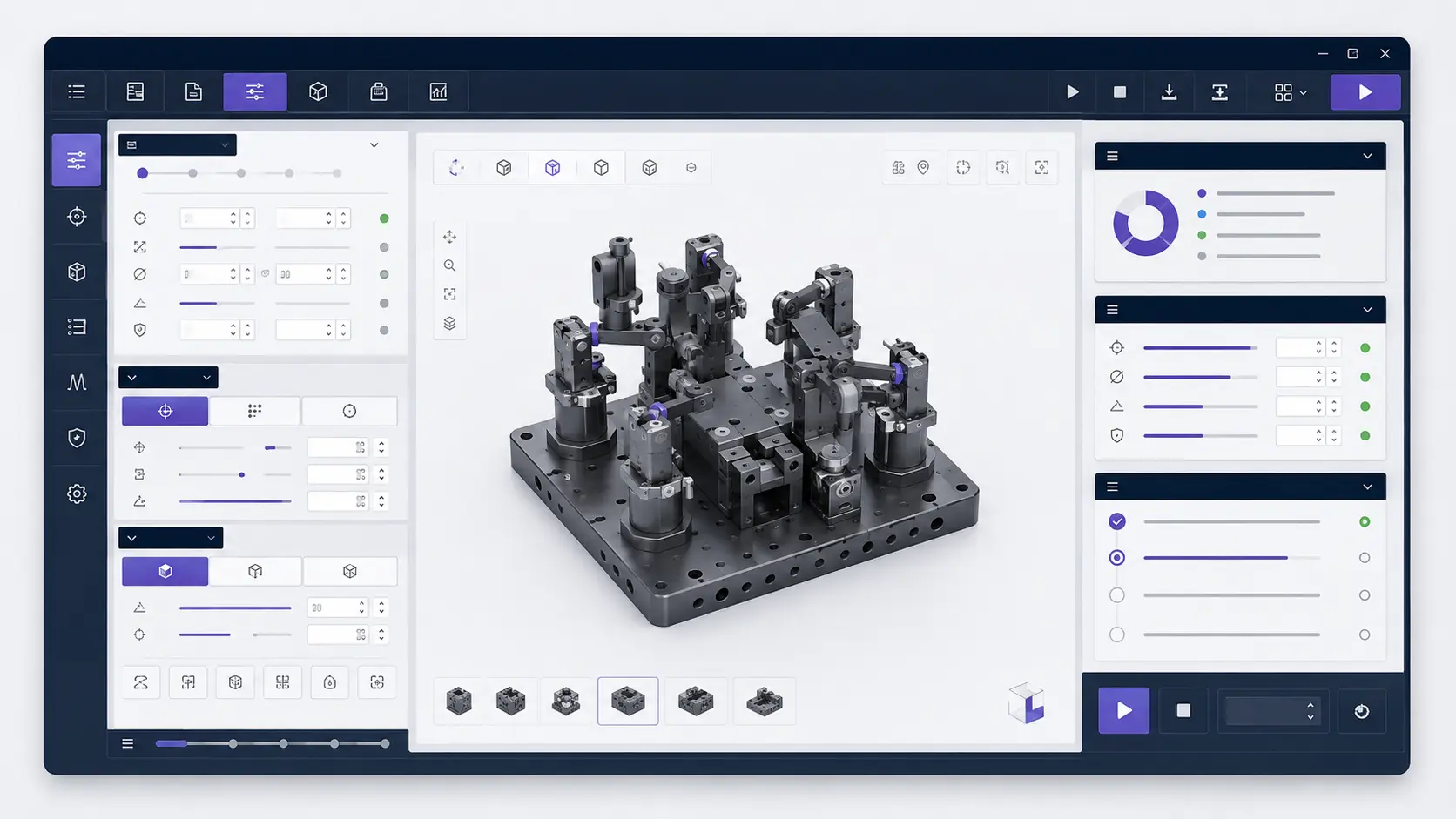Screen dimensions: 1456x819
Task: Click the small play icon in top toolbar
Action: tap(1073, 92)
